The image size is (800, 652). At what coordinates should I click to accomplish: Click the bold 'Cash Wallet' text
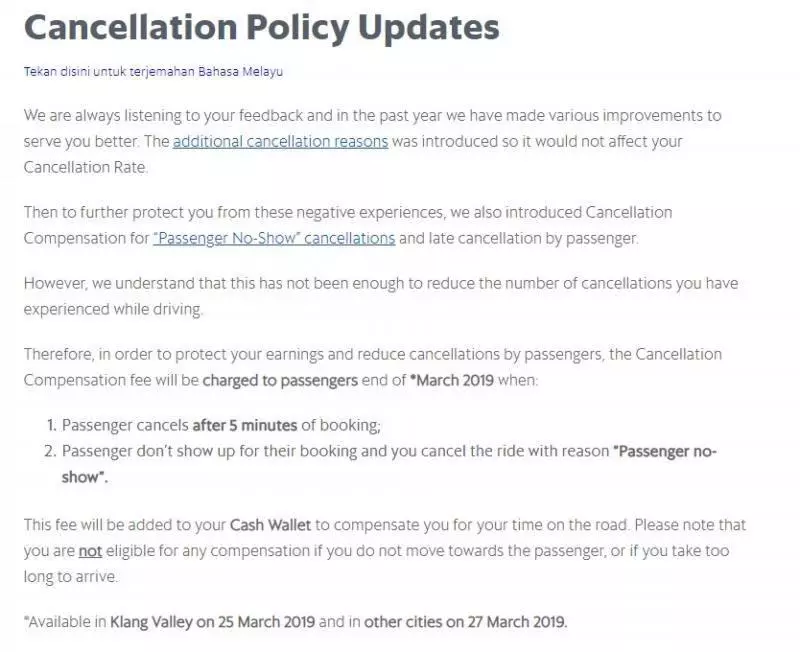coord(270,525)
